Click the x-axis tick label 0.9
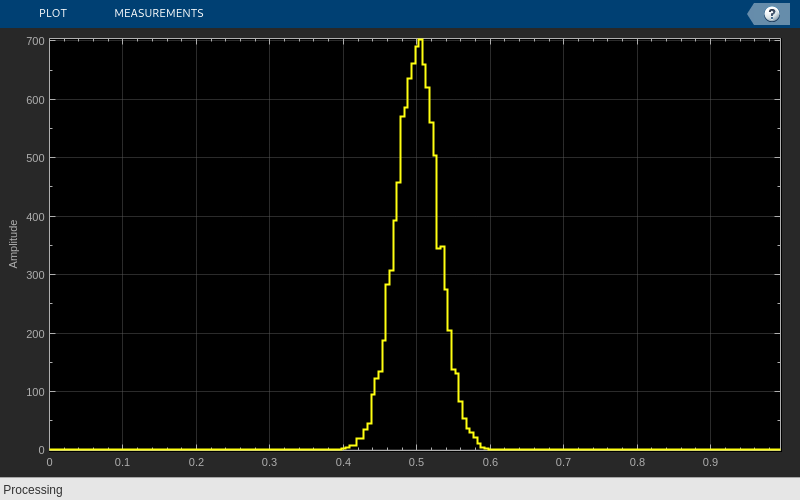Viewport: 800px width, 500px height. [x=710, y=462]
